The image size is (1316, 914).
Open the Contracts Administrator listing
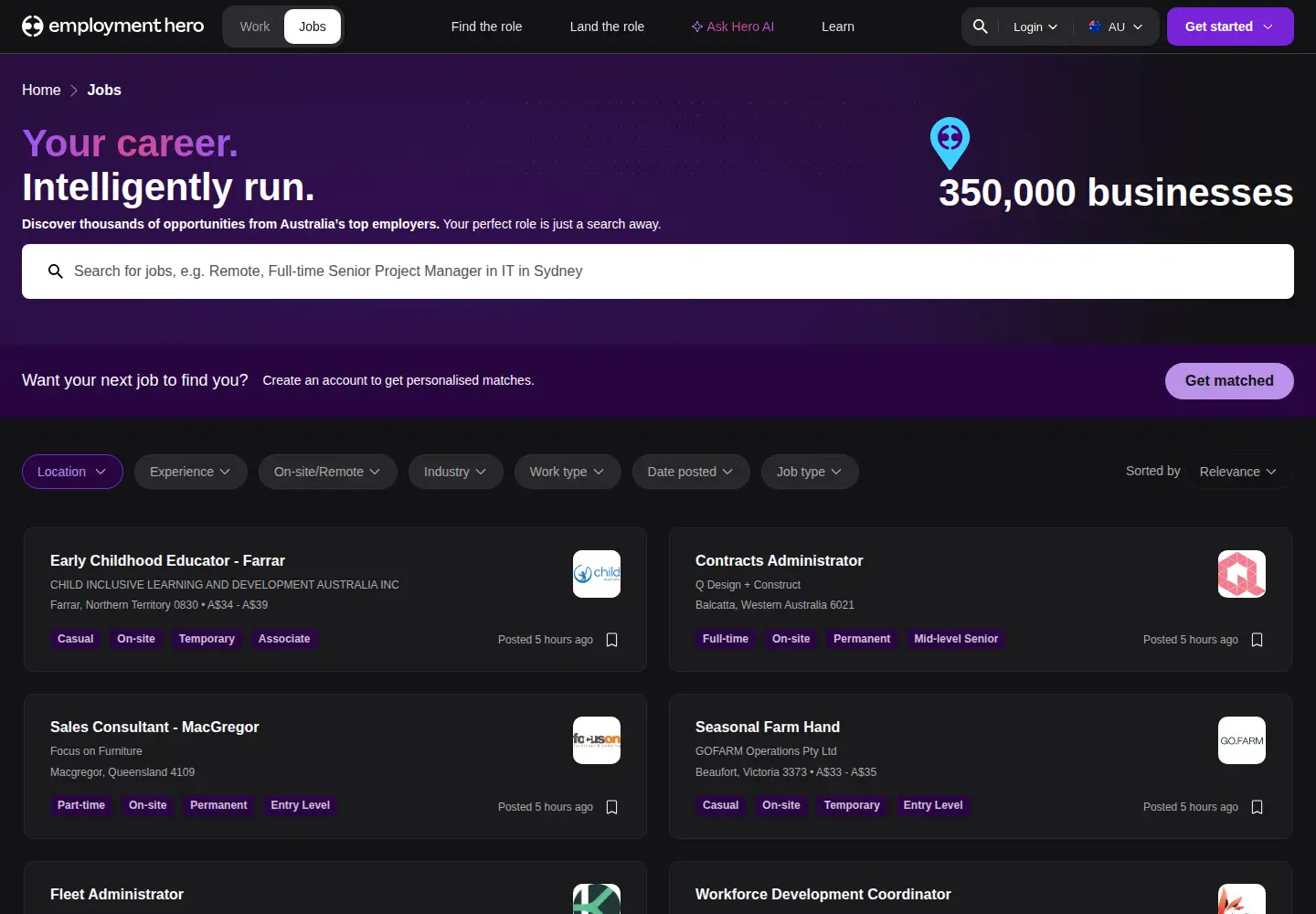click(x=779, y=561)
